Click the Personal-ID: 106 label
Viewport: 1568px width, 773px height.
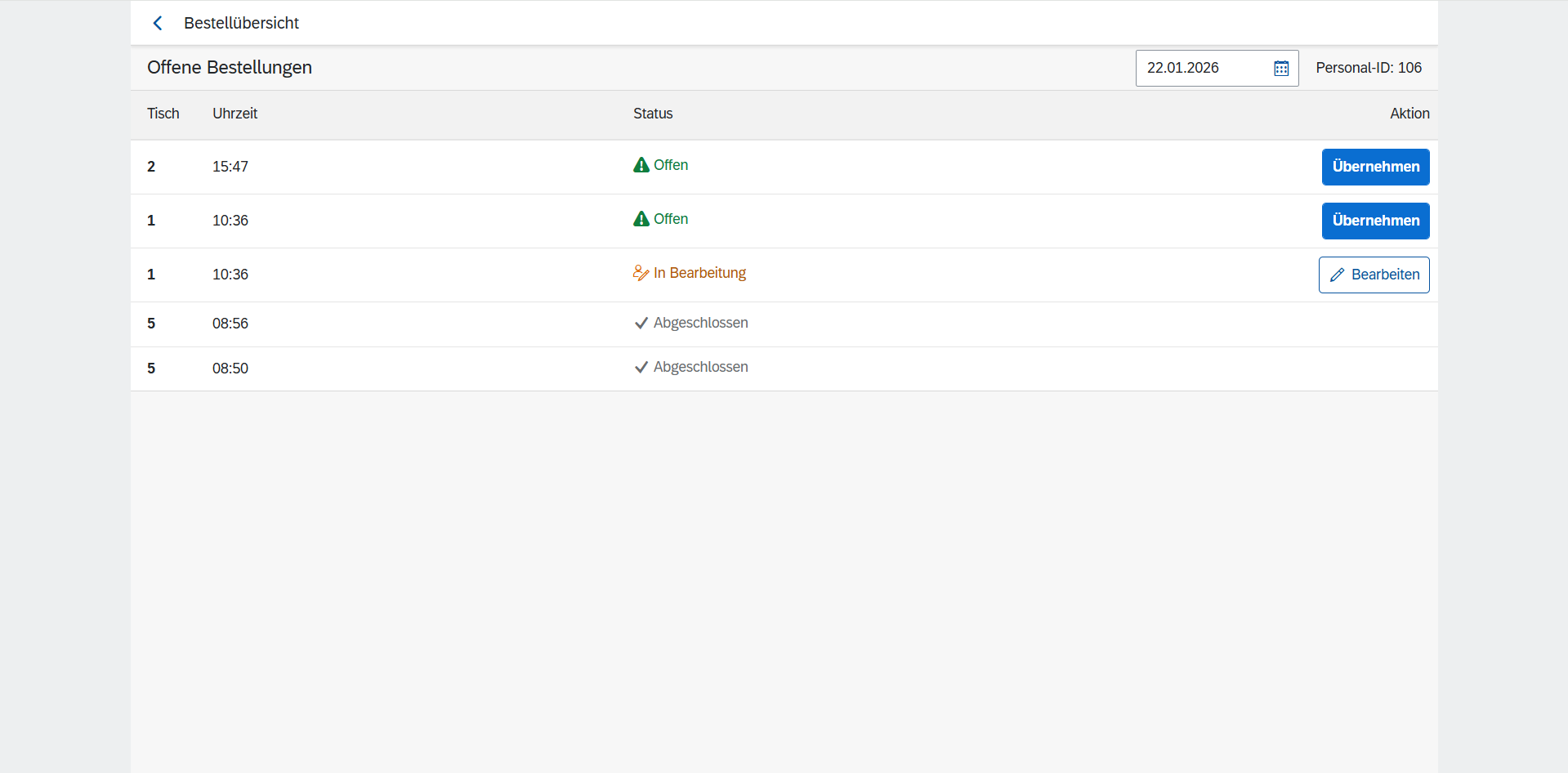tap(1369, 68)
